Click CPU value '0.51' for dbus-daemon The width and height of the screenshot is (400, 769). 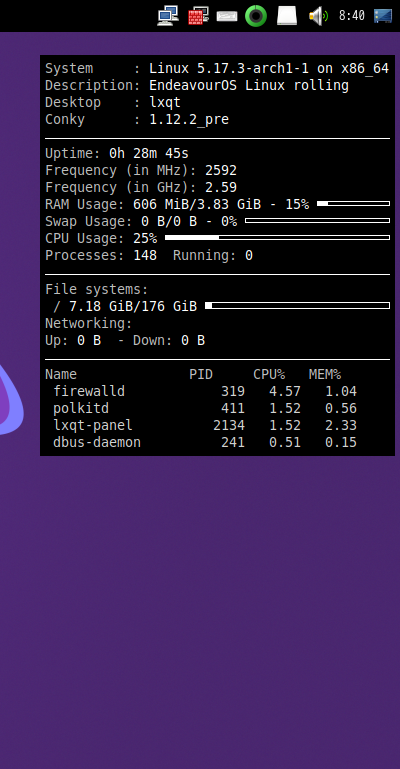click(285, 443)
